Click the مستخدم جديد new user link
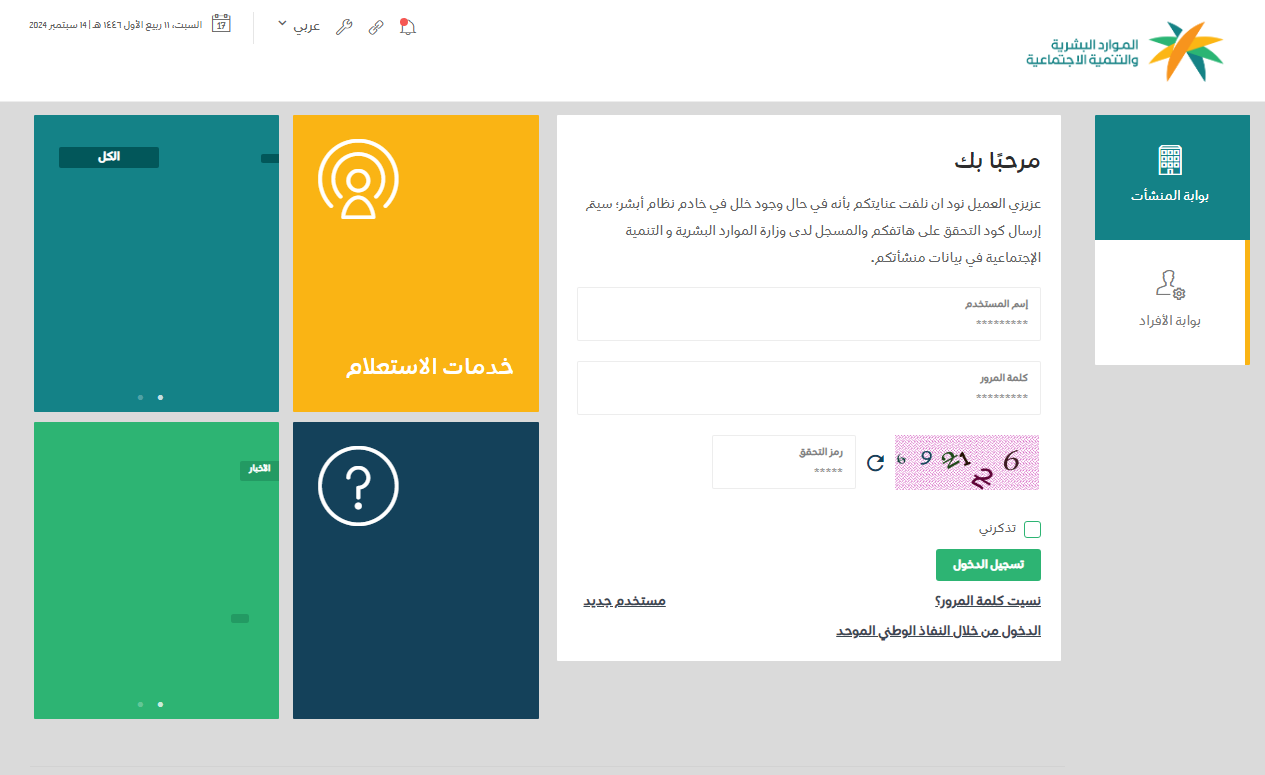Viewport: 1265px width, 775px height. click(x=624, y=601)
